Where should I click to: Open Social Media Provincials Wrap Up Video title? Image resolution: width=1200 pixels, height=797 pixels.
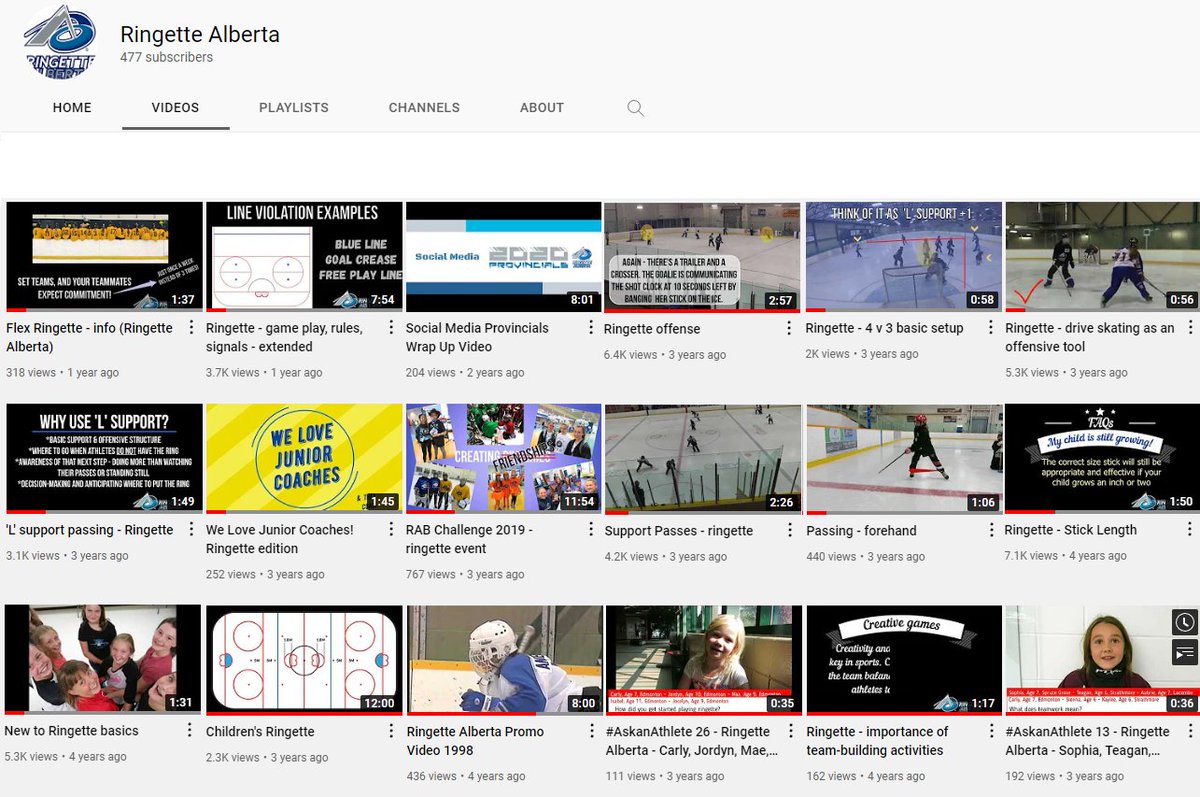pyautogui.click(x=477, y=337)
